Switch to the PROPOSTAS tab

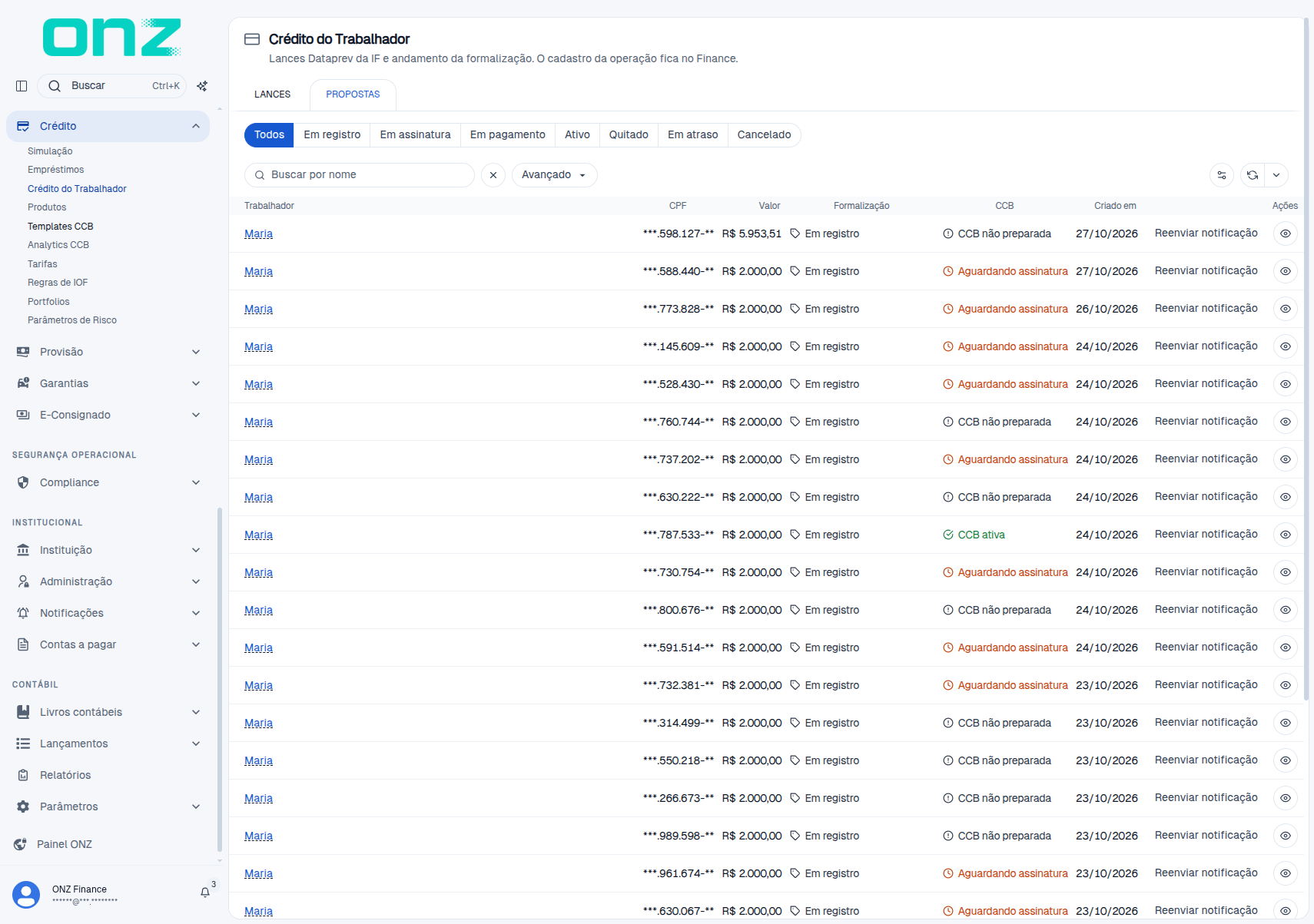(x=353, y=94)
